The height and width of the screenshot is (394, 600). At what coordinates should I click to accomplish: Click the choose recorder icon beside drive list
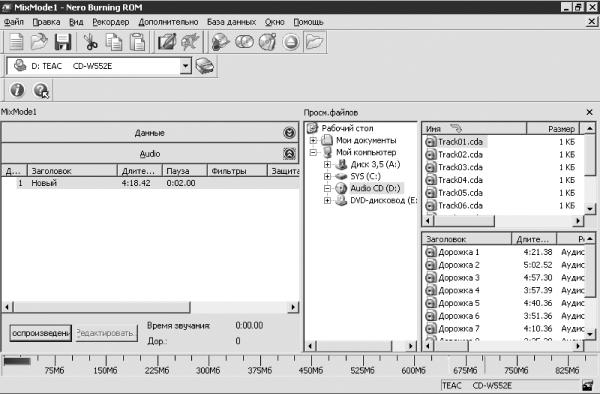point(205,66)
